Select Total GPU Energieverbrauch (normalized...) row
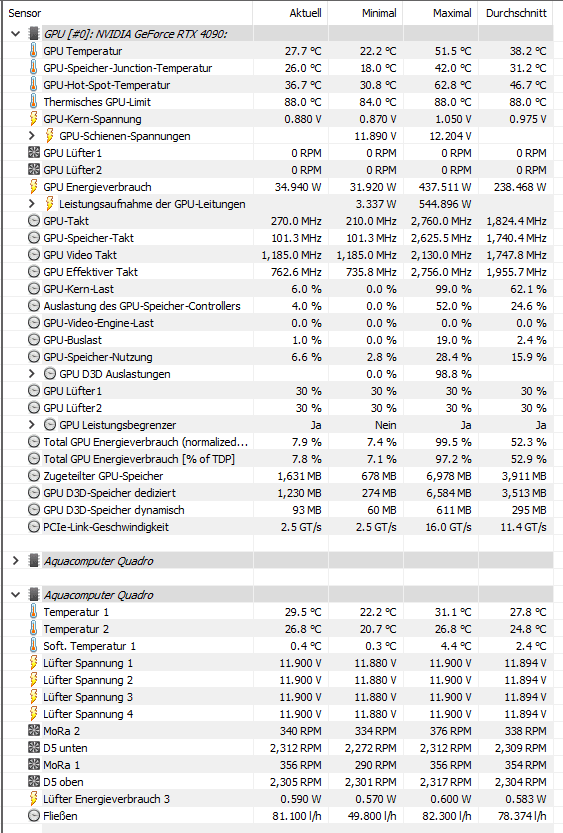Screen dimensions: 563x833 (x=278, y=442)
